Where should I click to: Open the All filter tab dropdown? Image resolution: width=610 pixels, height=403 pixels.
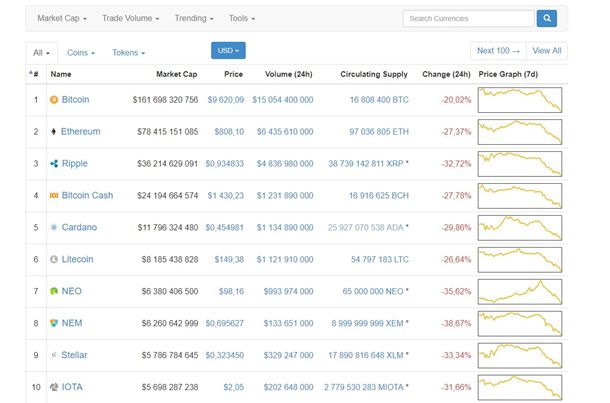[42, 53]
